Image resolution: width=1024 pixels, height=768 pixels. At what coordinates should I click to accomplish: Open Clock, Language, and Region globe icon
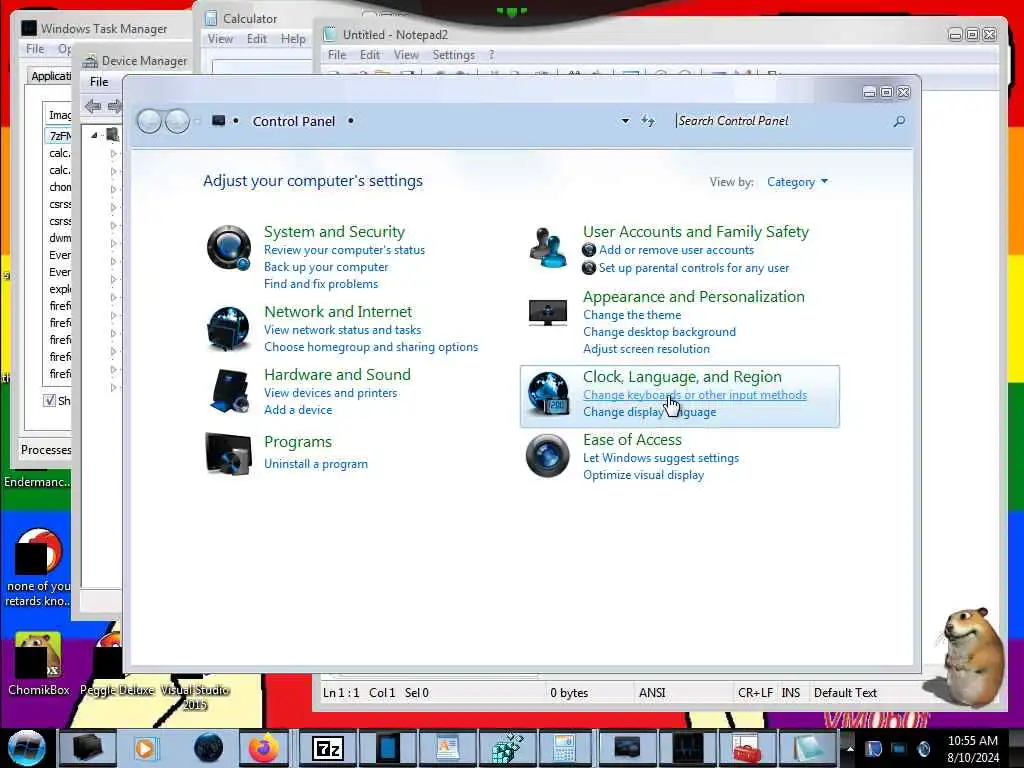pos(547,393)
